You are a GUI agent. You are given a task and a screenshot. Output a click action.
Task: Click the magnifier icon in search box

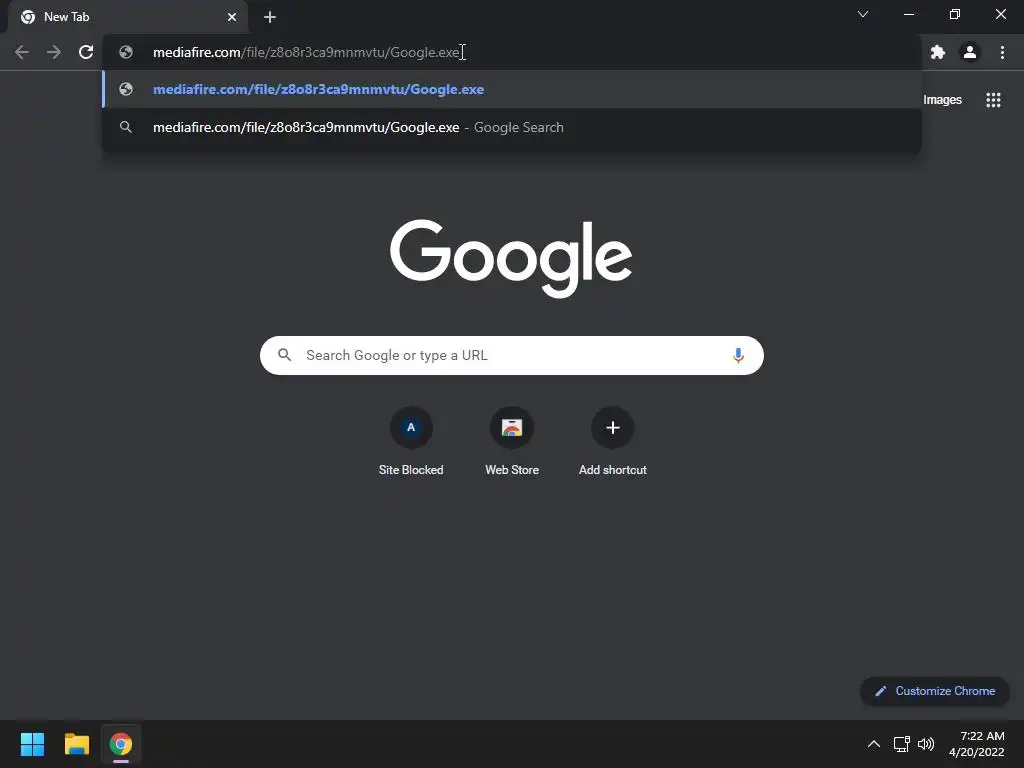click(x=284, y=355)
